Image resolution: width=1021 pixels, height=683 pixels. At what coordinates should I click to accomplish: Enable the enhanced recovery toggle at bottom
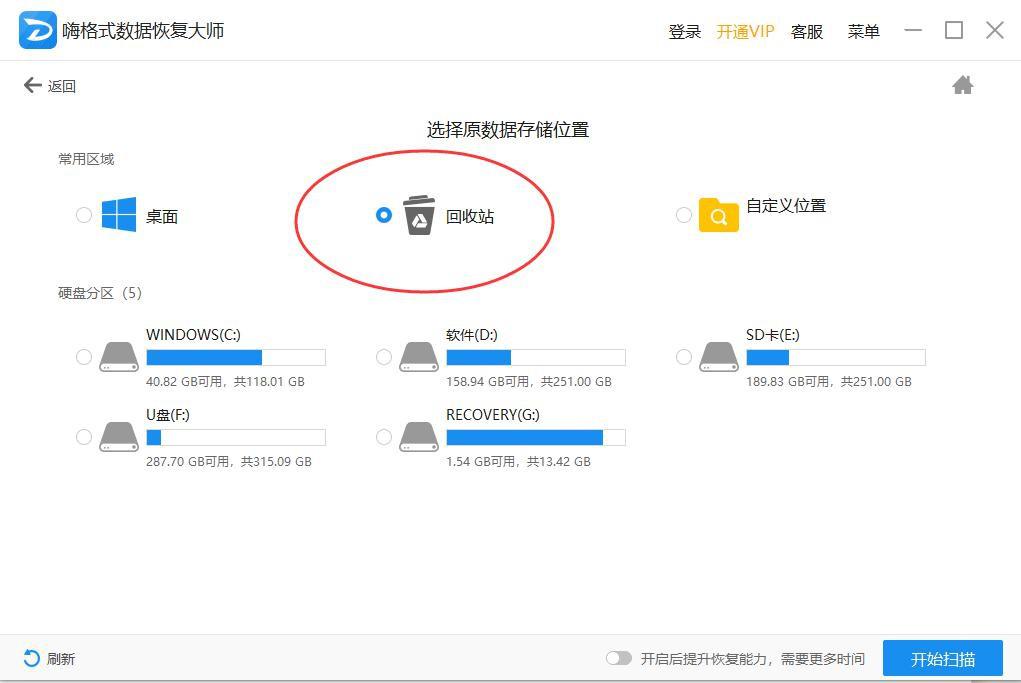(x=619, y=658)
